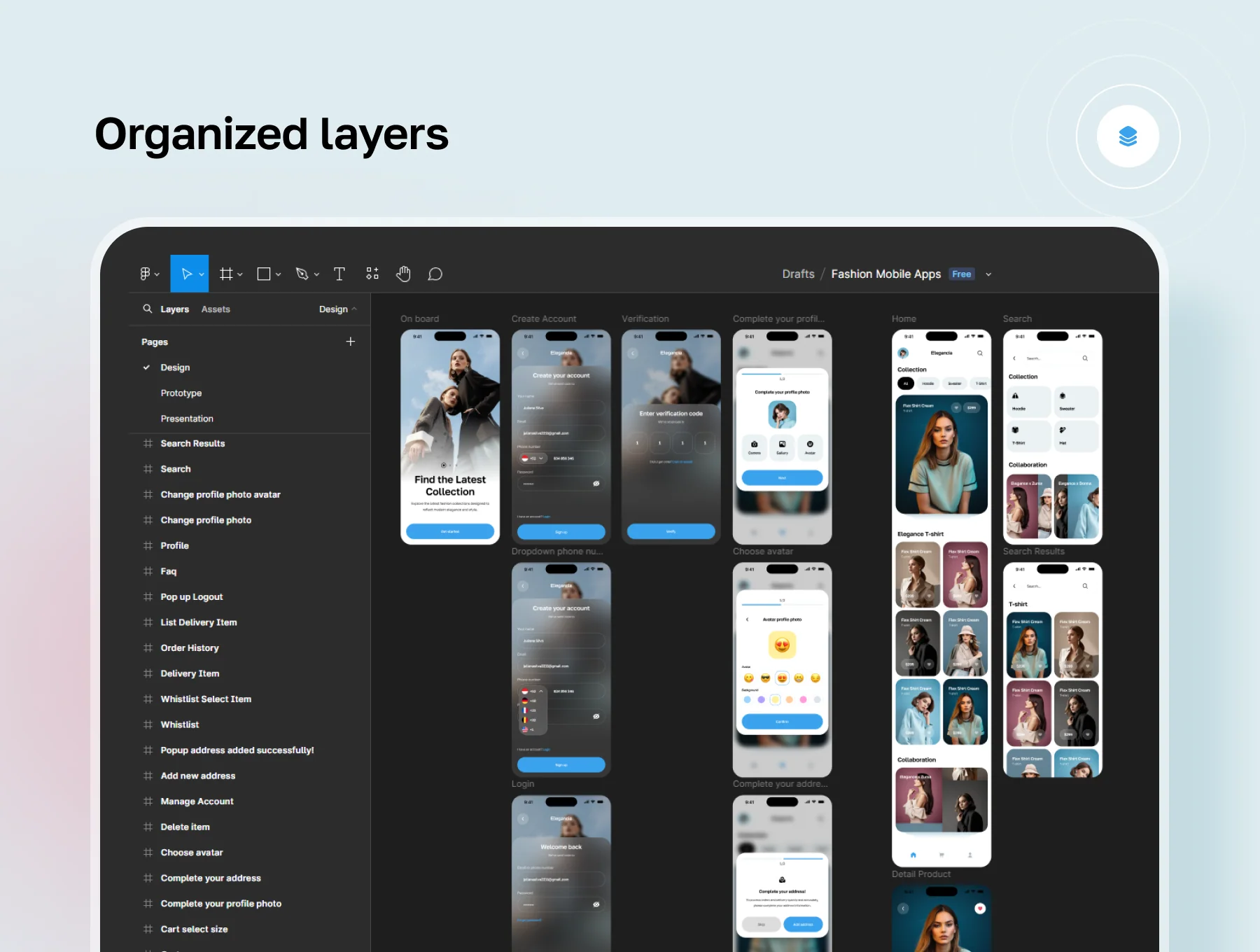Select the Design page
The width and height of the screenshot is (1260, 952).
pos(175,367)
